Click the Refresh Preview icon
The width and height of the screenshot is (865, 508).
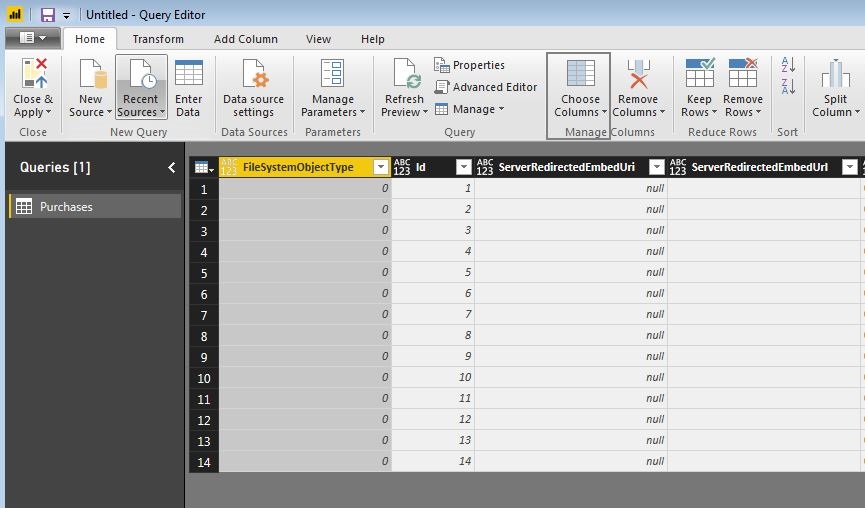pyautogui.click(x=405, y=76)
